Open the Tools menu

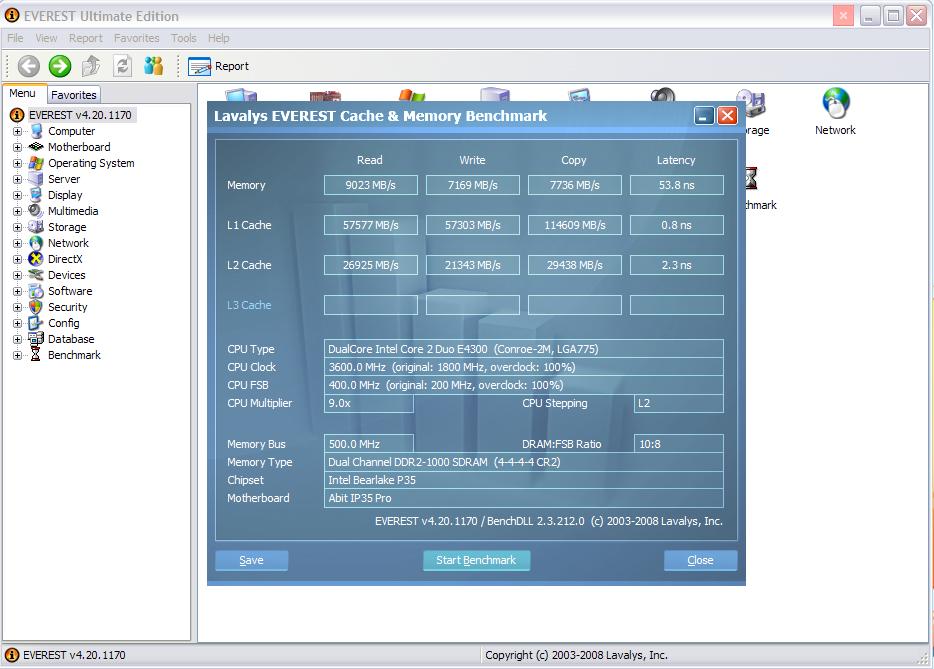tap(183, 38)
